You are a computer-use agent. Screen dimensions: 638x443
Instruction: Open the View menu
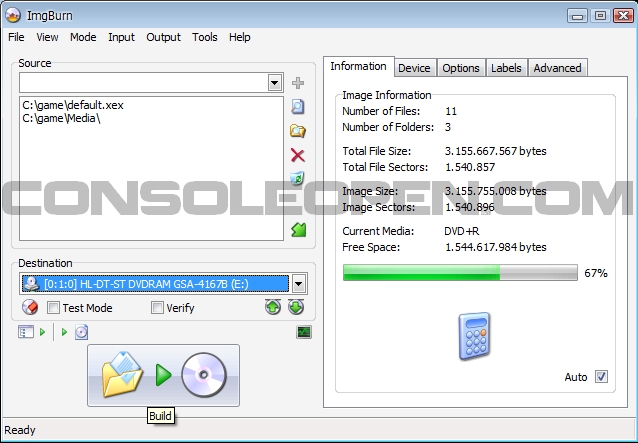click(x=47, y=37)
